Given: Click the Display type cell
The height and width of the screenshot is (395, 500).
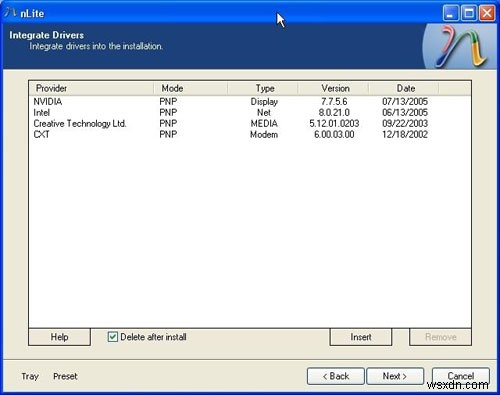Looking at the screenshot, I should pos(264,101).
